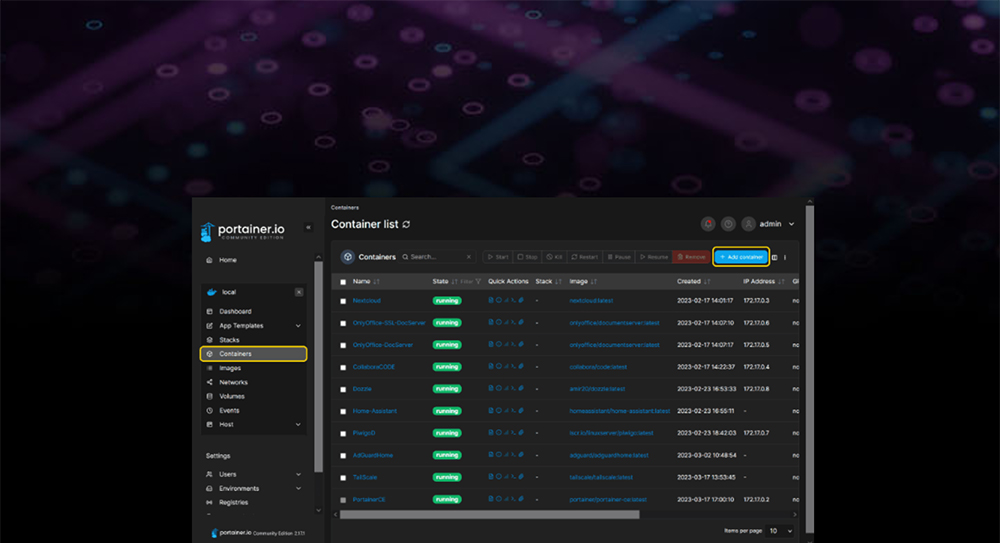Image resolution: width=1000 pixels, height=543 pixels.
Task: Expand the App Templates submenu chevron
Action: (298, 326)
